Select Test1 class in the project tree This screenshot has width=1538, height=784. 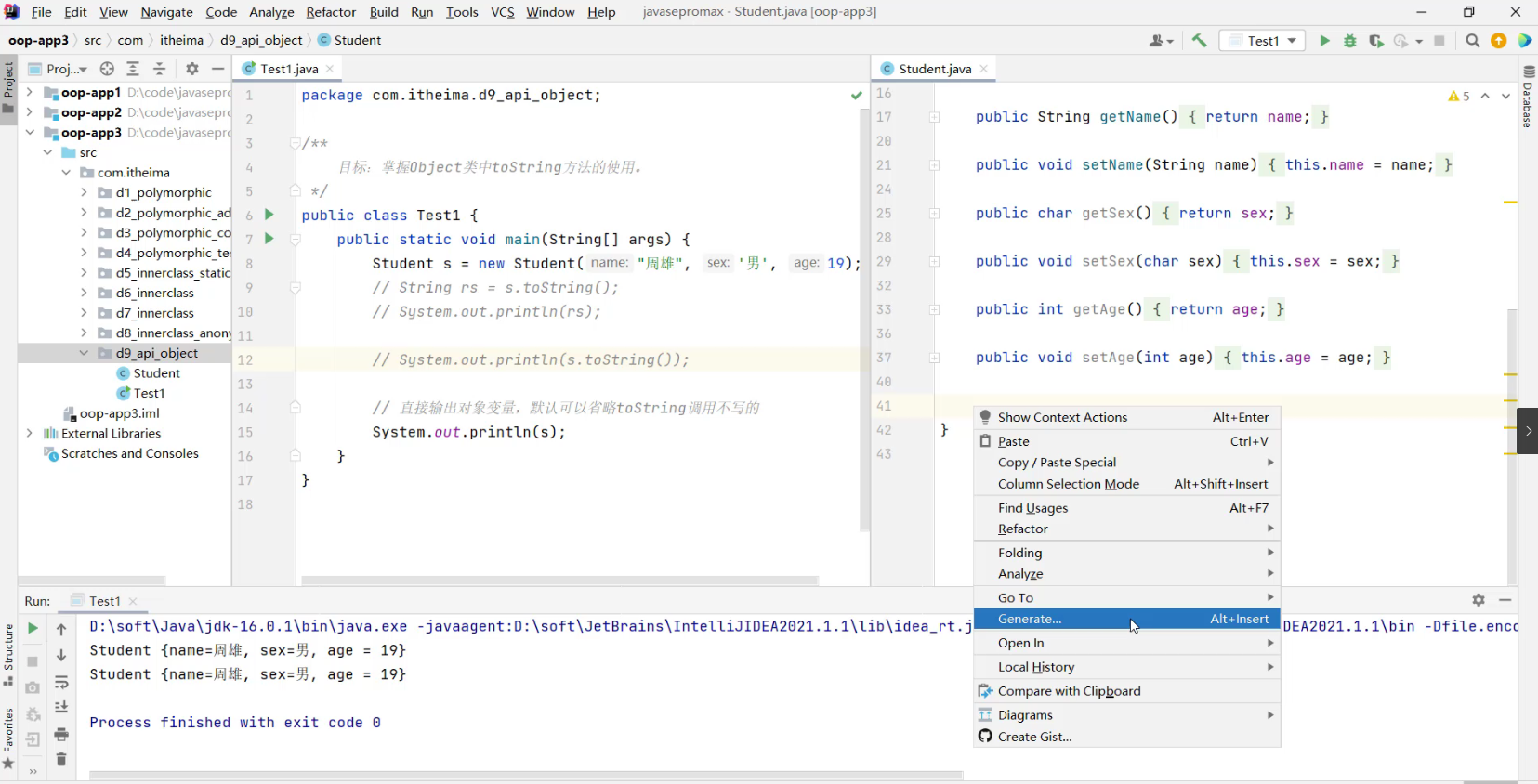(149, 394)
